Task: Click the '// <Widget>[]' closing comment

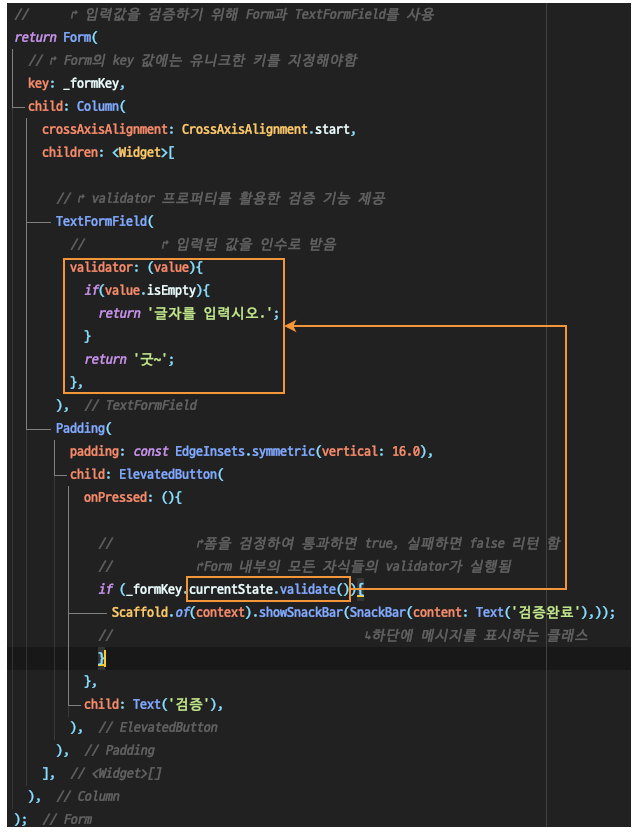Action: (116, 773)
